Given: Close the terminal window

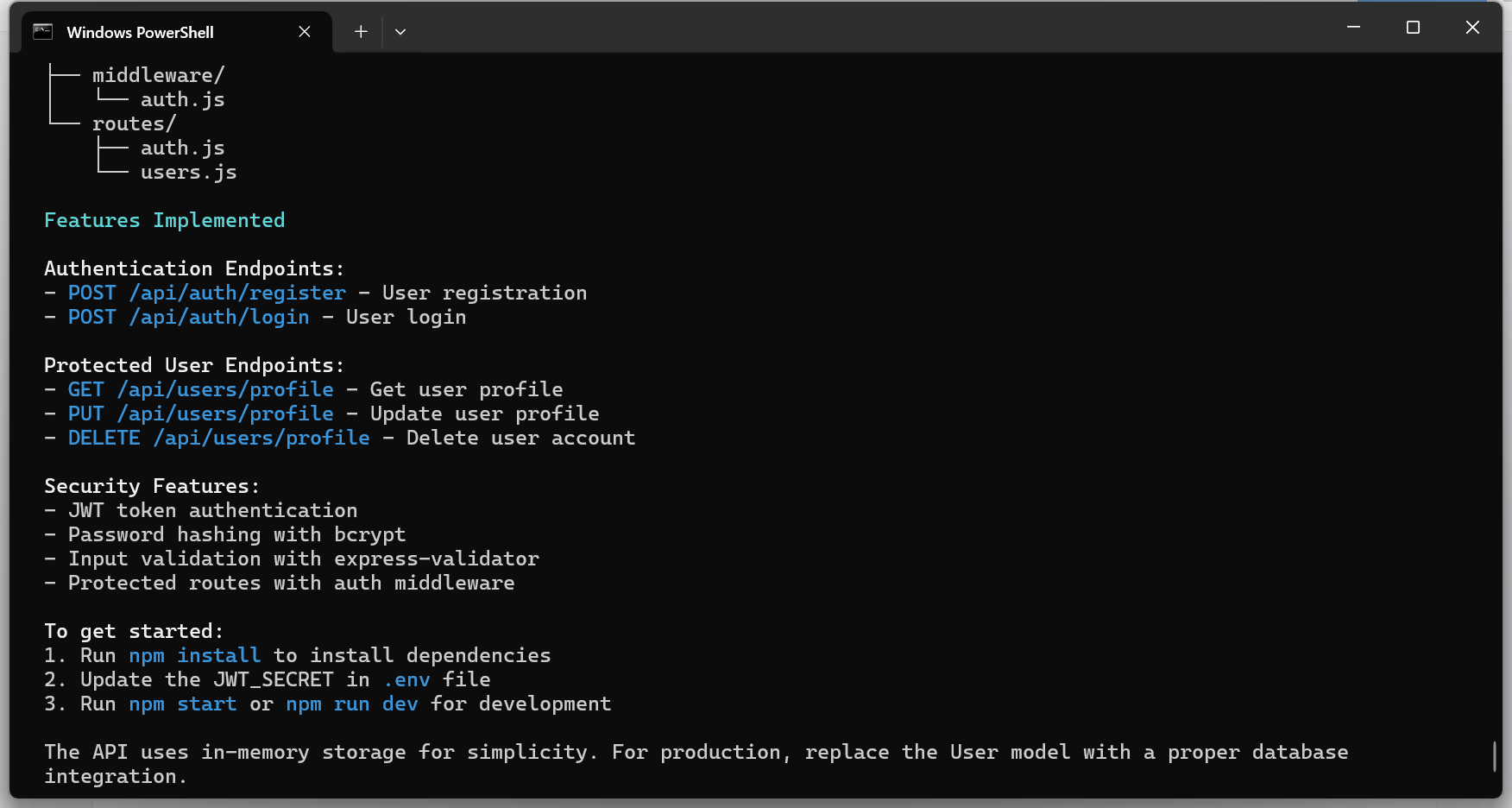Looking at the screenshot, I should tap(1472, 28).
